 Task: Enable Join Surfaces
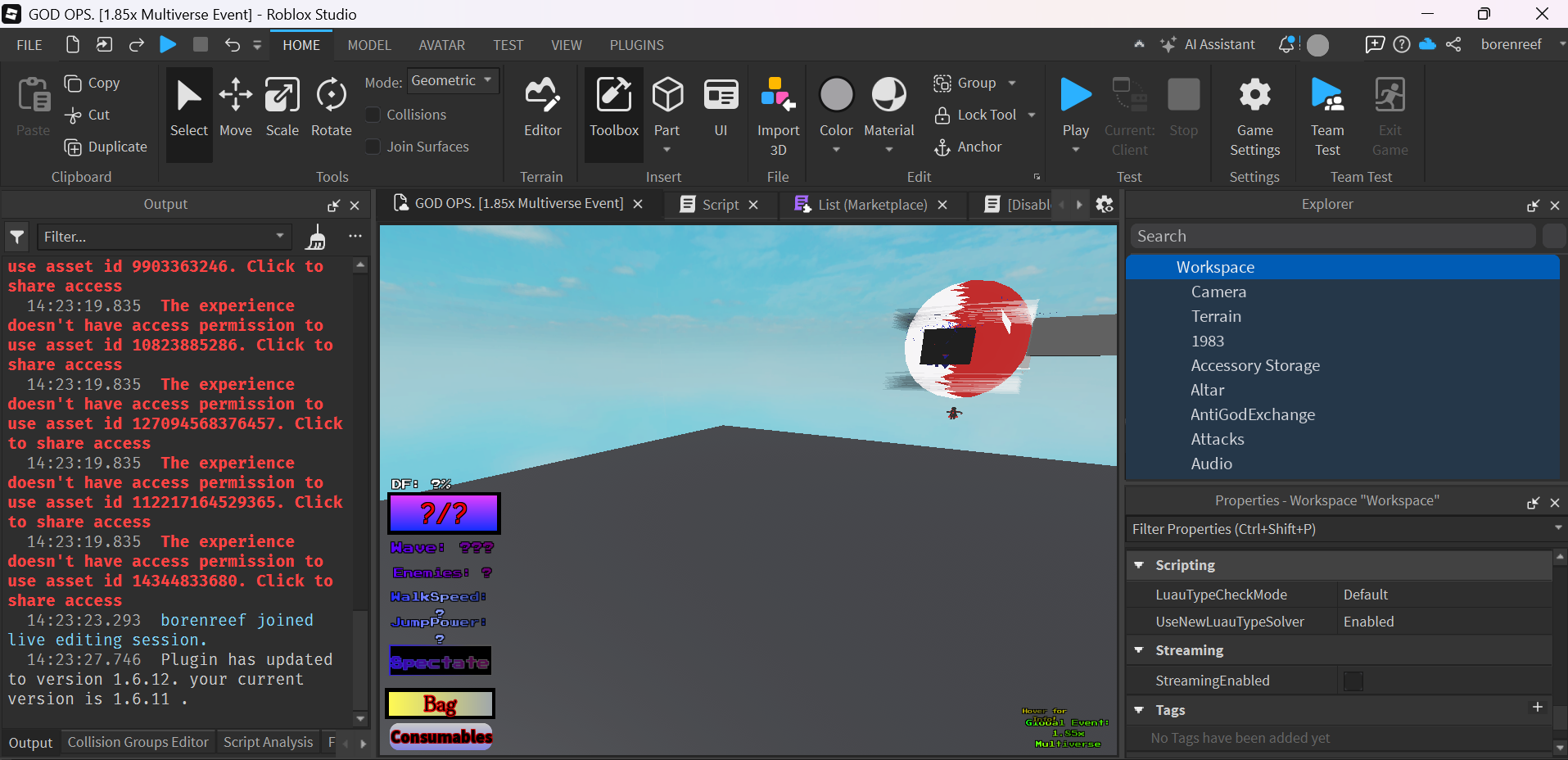(x=373, y=147)
